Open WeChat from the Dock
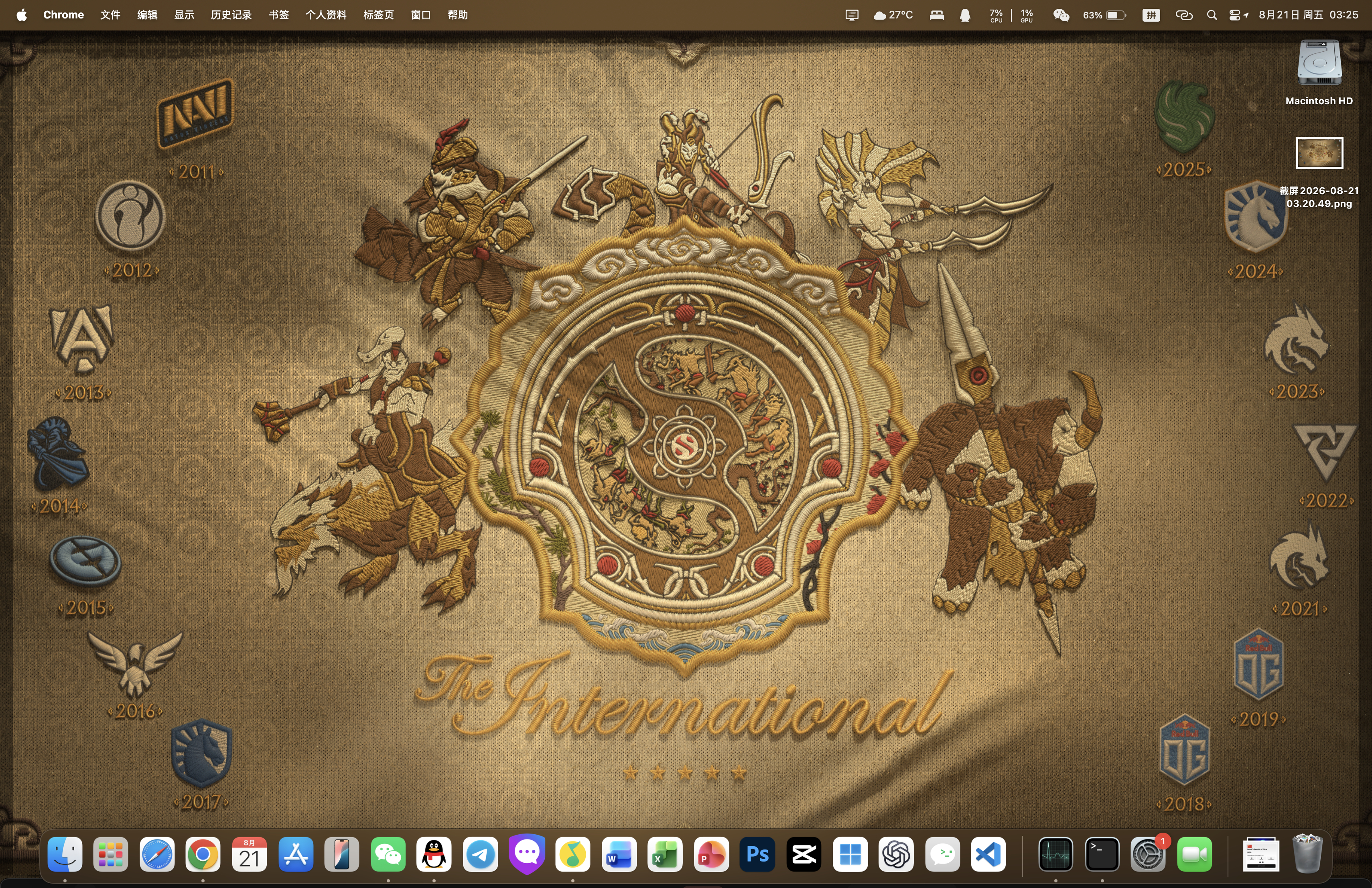Image resolution: width=1372 pixels, height=888 pixels. click(x=388, y=854)
